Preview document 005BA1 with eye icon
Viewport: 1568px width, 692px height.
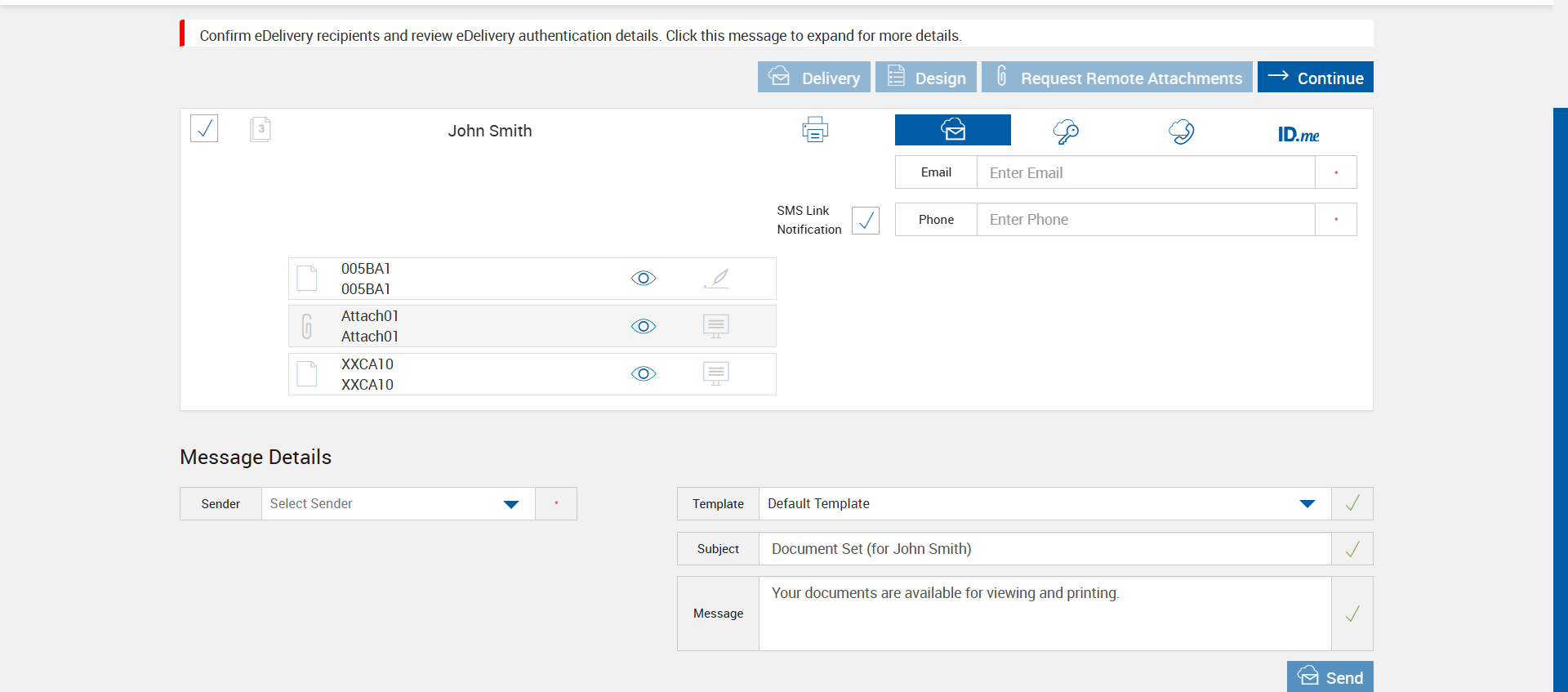tap(644, 279)
